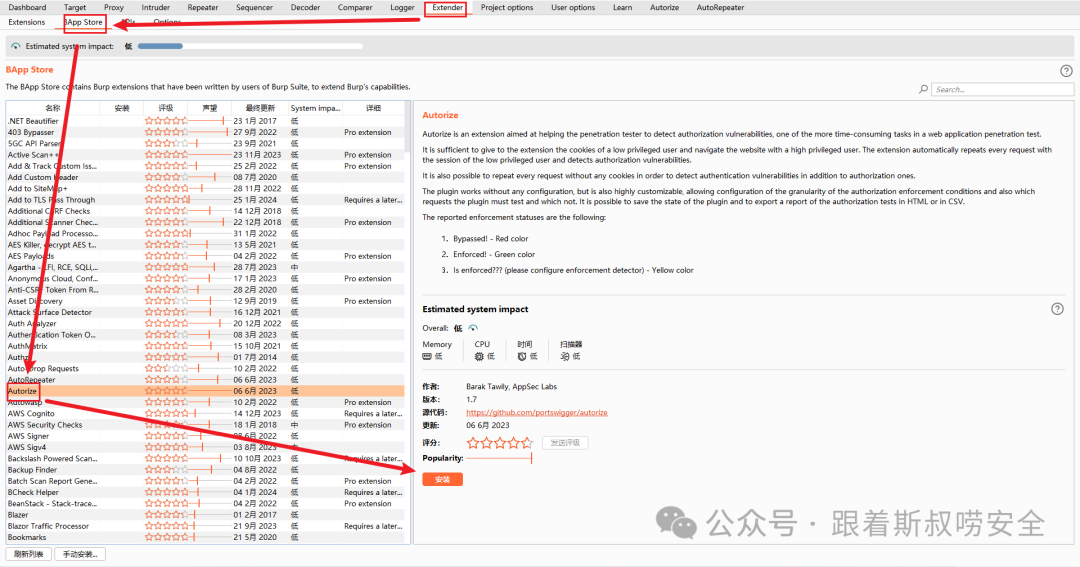
Task: Open the Proxy tab
Action: (x=114, y=8)
